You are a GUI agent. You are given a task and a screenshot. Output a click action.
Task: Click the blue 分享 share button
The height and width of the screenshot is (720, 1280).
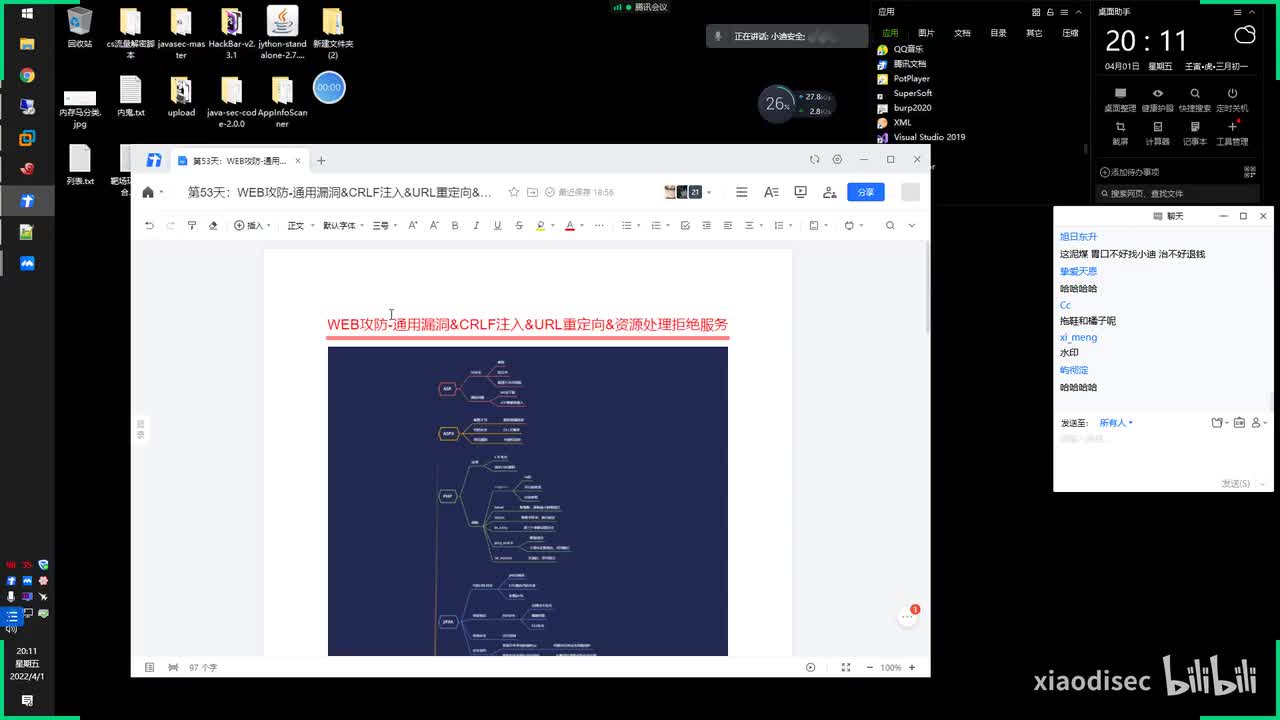point(865,192)
